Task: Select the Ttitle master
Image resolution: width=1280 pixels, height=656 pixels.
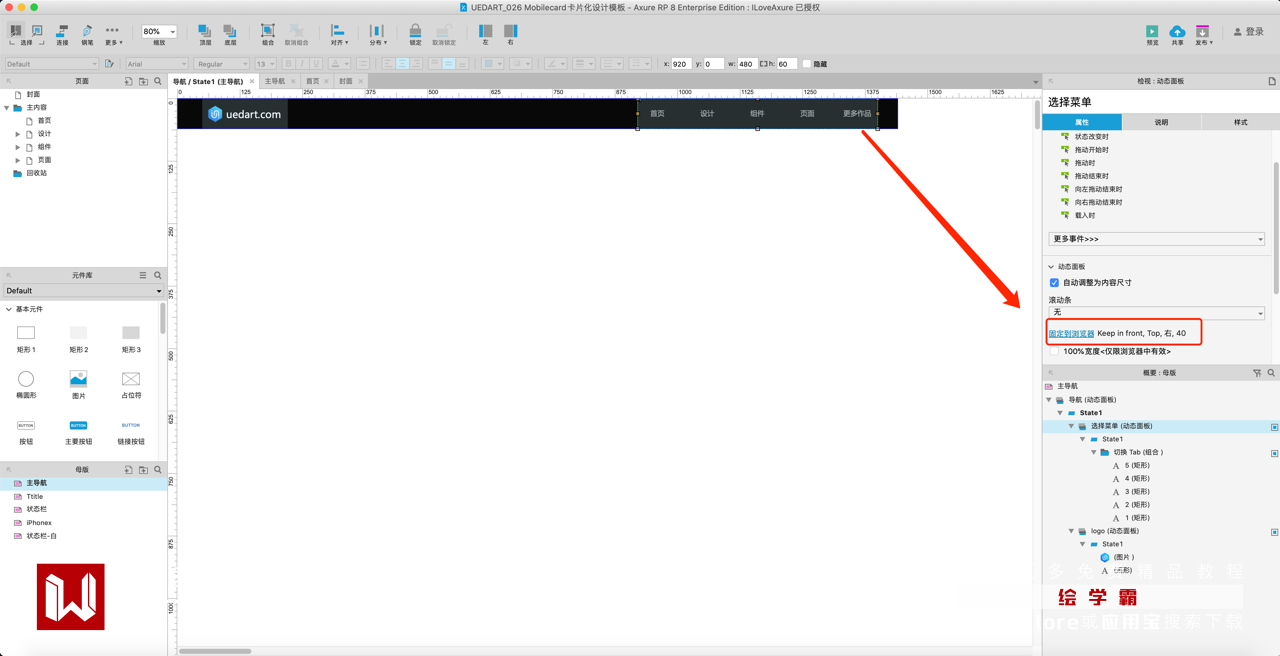Action: (x=35, y=496)
